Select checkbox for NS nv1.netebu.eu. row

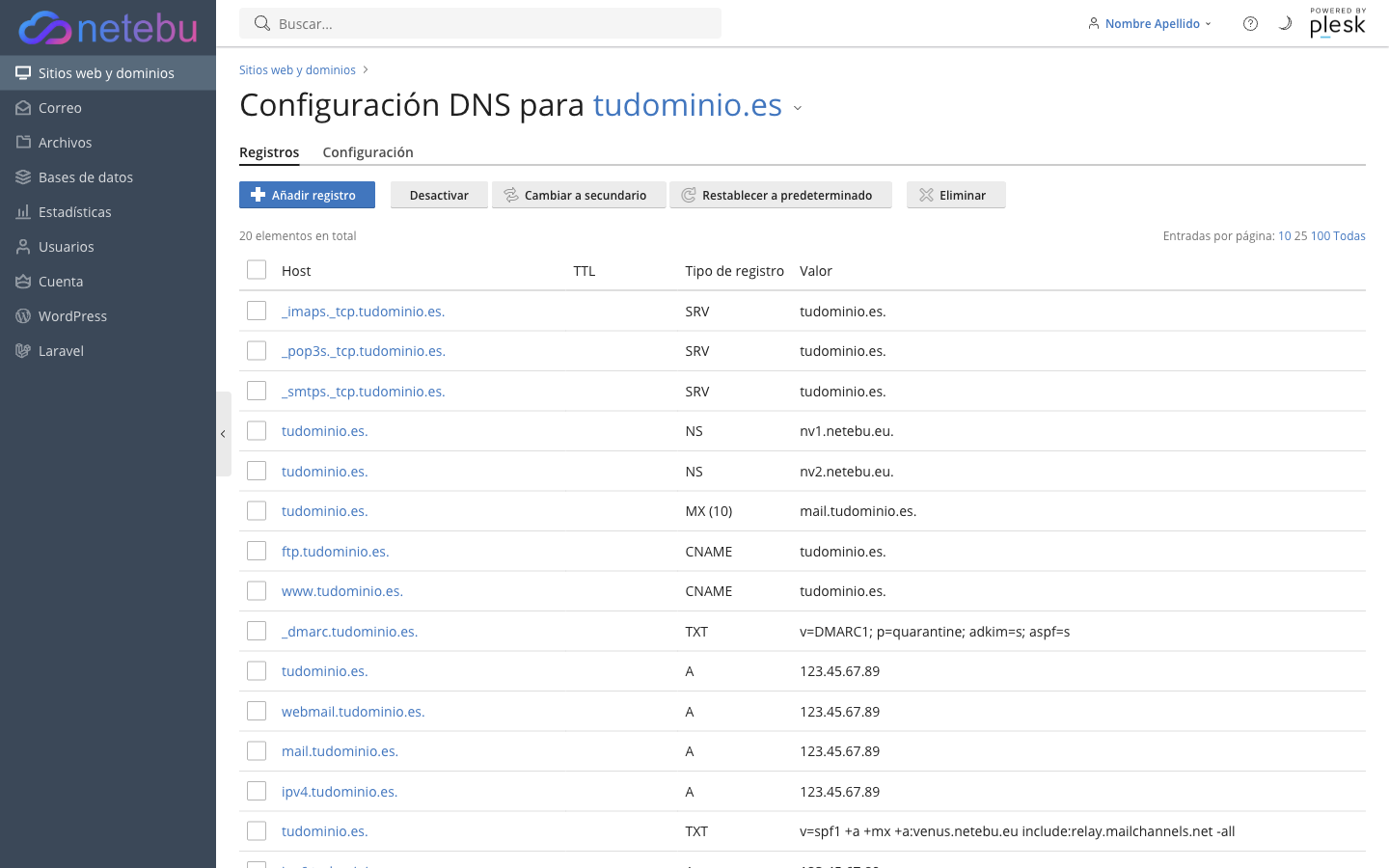[x=257, y=430]
